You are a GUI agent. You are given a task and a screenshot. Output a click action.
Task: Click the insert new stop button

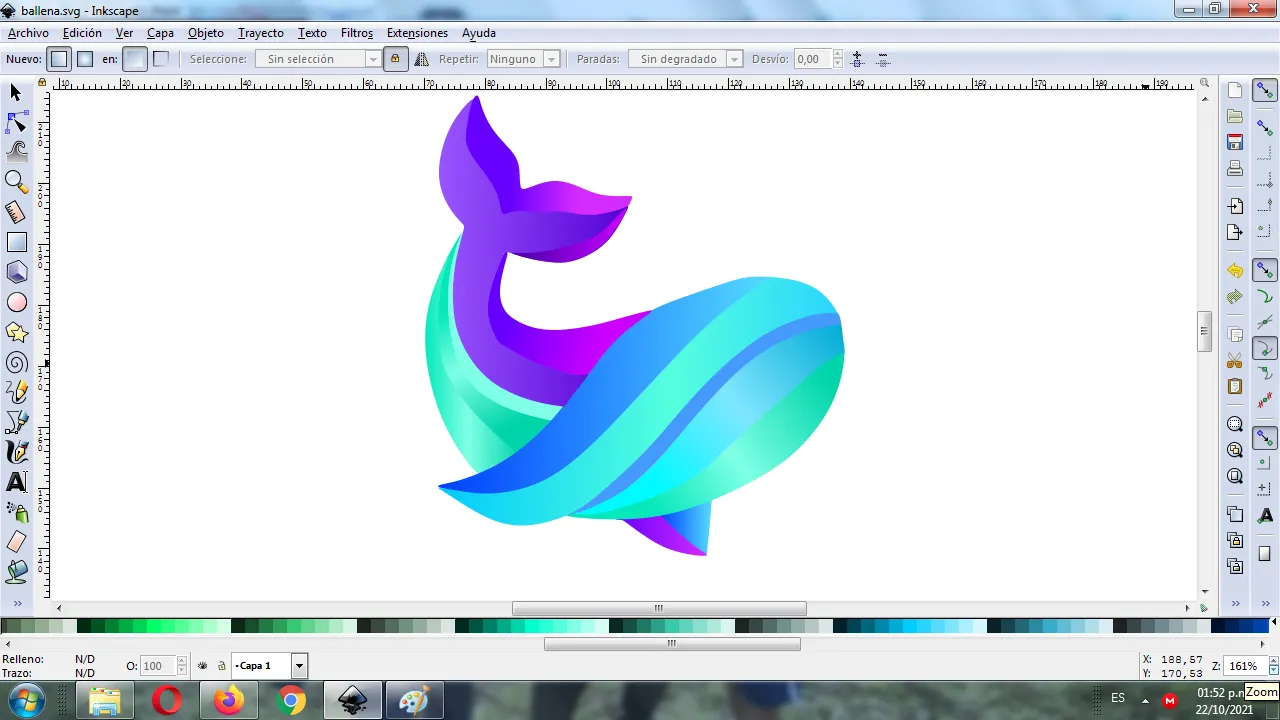click(857, 59)
